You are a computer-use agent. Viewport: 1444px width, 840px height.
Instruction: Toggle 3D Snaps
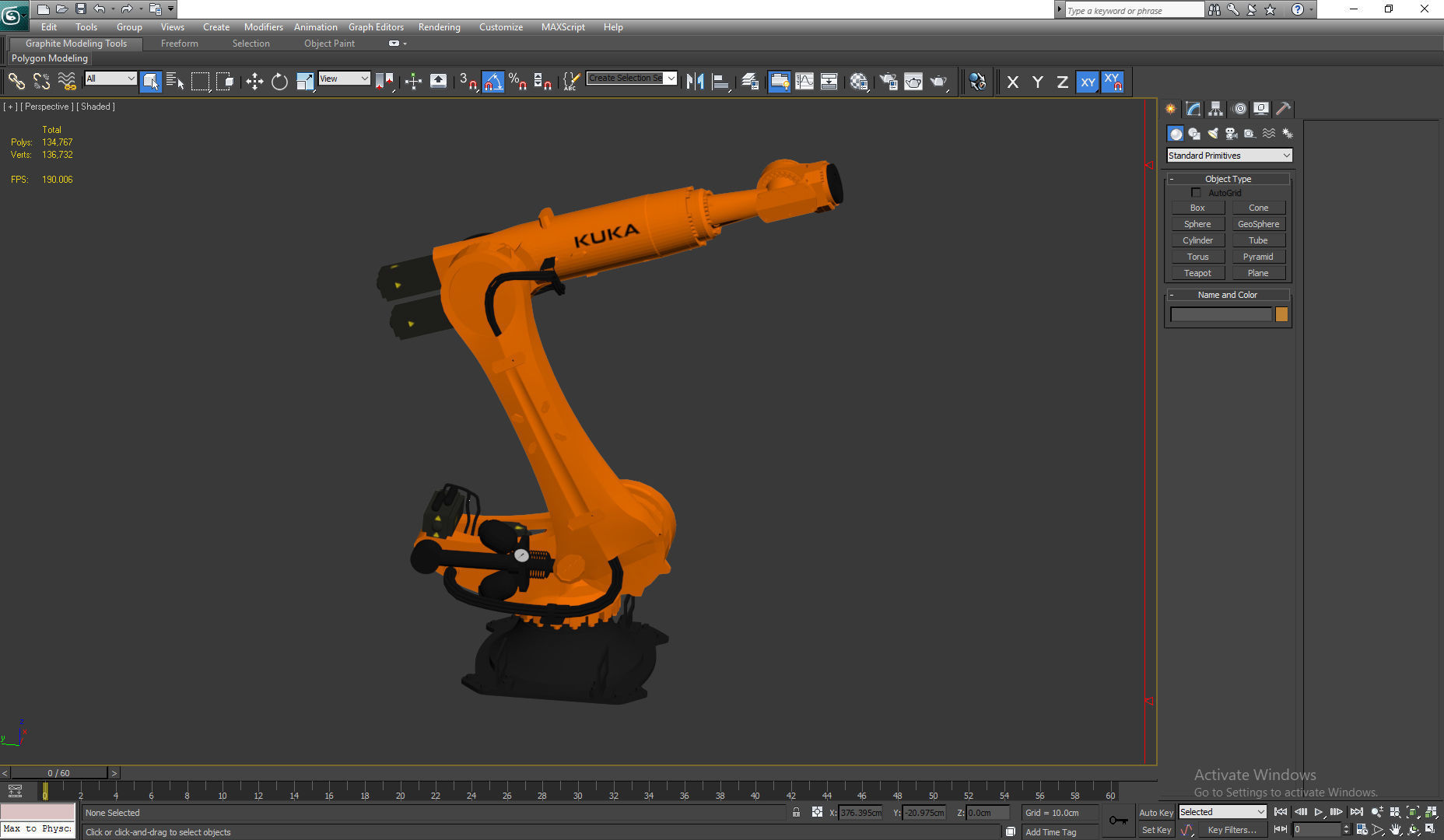468,81
